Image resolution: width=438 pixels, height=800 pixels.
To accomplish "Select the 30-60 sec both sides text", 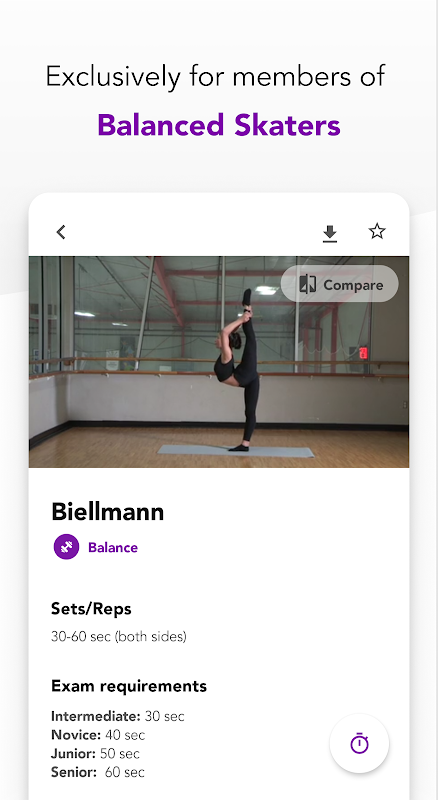I will click(119, 637).
